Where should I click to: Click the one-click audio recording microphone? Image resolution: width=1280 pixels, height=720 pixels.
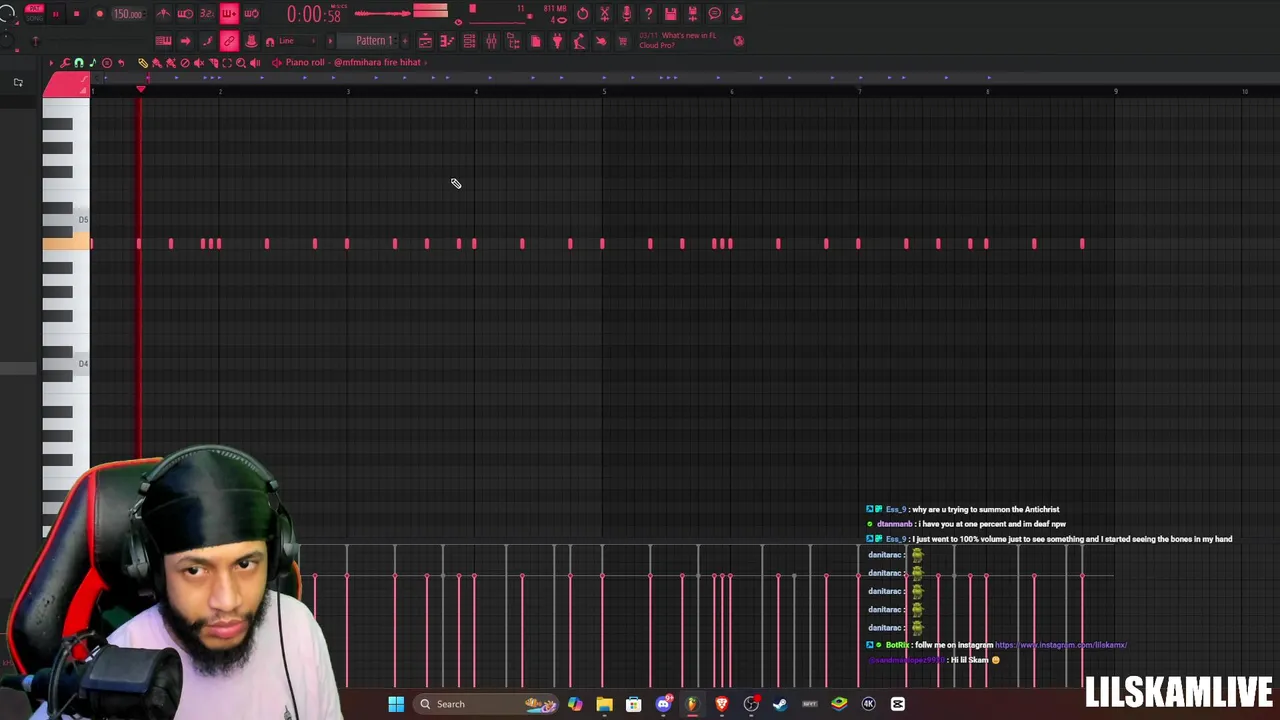coord(627,14)
